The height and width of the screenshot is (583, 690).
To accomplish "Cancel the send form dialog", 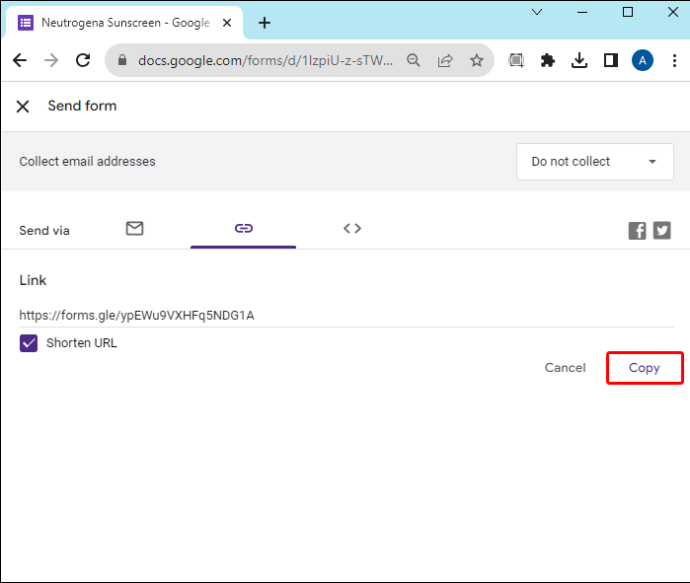I will [565, 368].
